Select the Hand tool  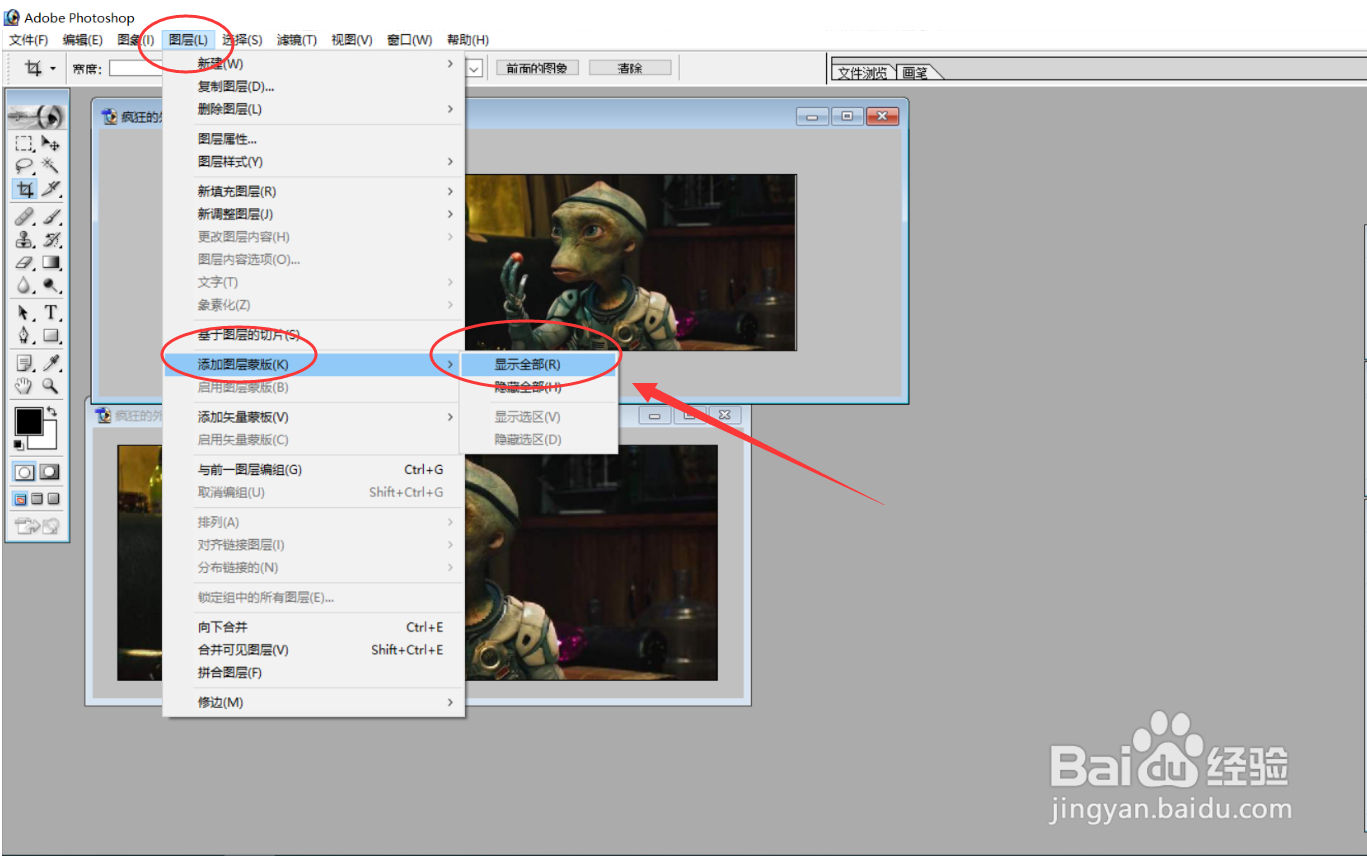tap(25, 386)
